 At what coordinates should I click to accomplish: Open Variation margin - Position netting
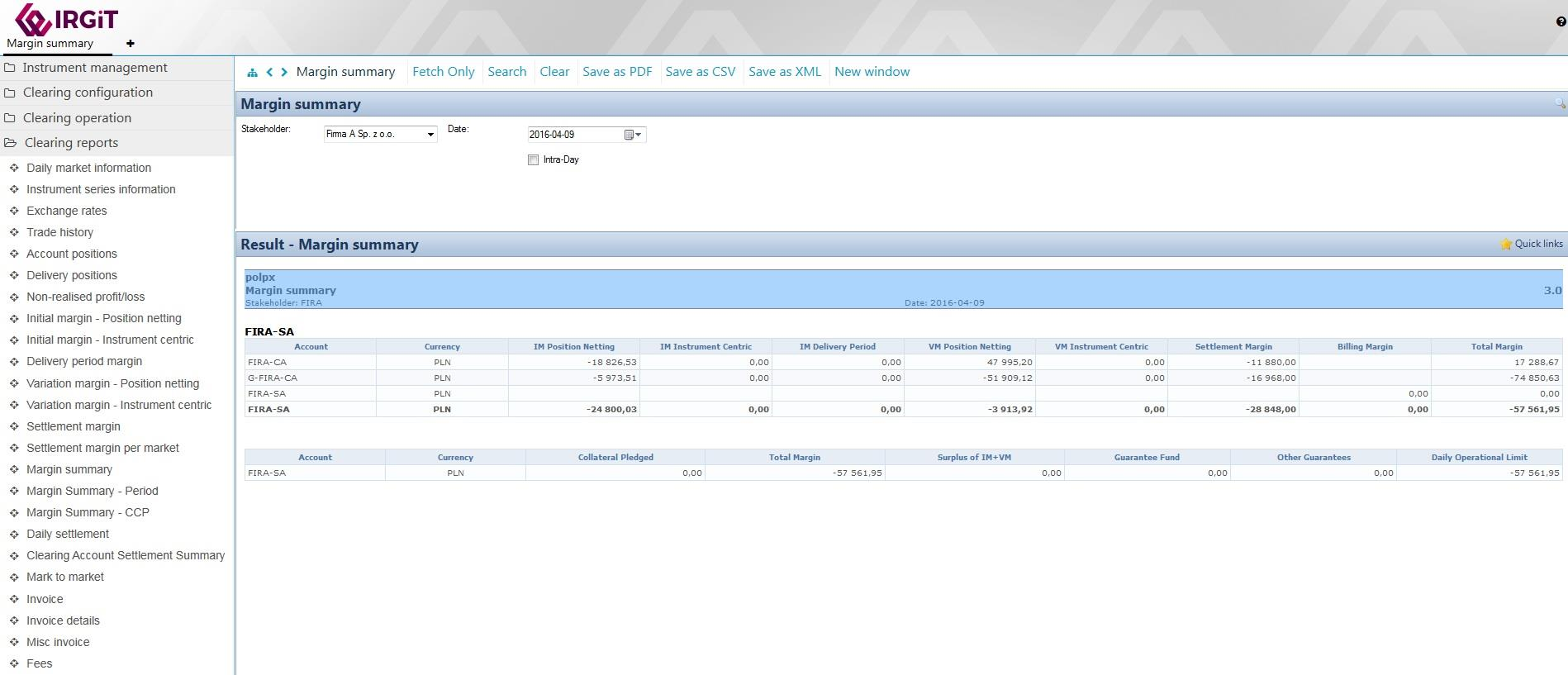pos(113,383)
